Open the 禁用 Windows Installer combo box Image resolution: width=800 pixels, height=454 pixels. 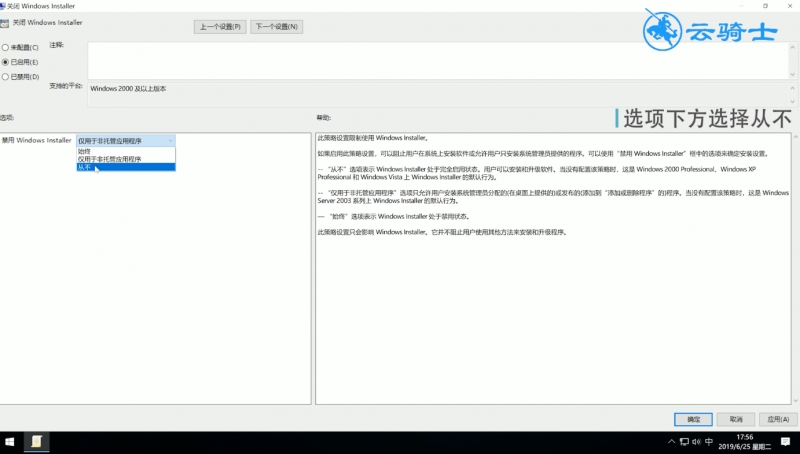point(126,140)
